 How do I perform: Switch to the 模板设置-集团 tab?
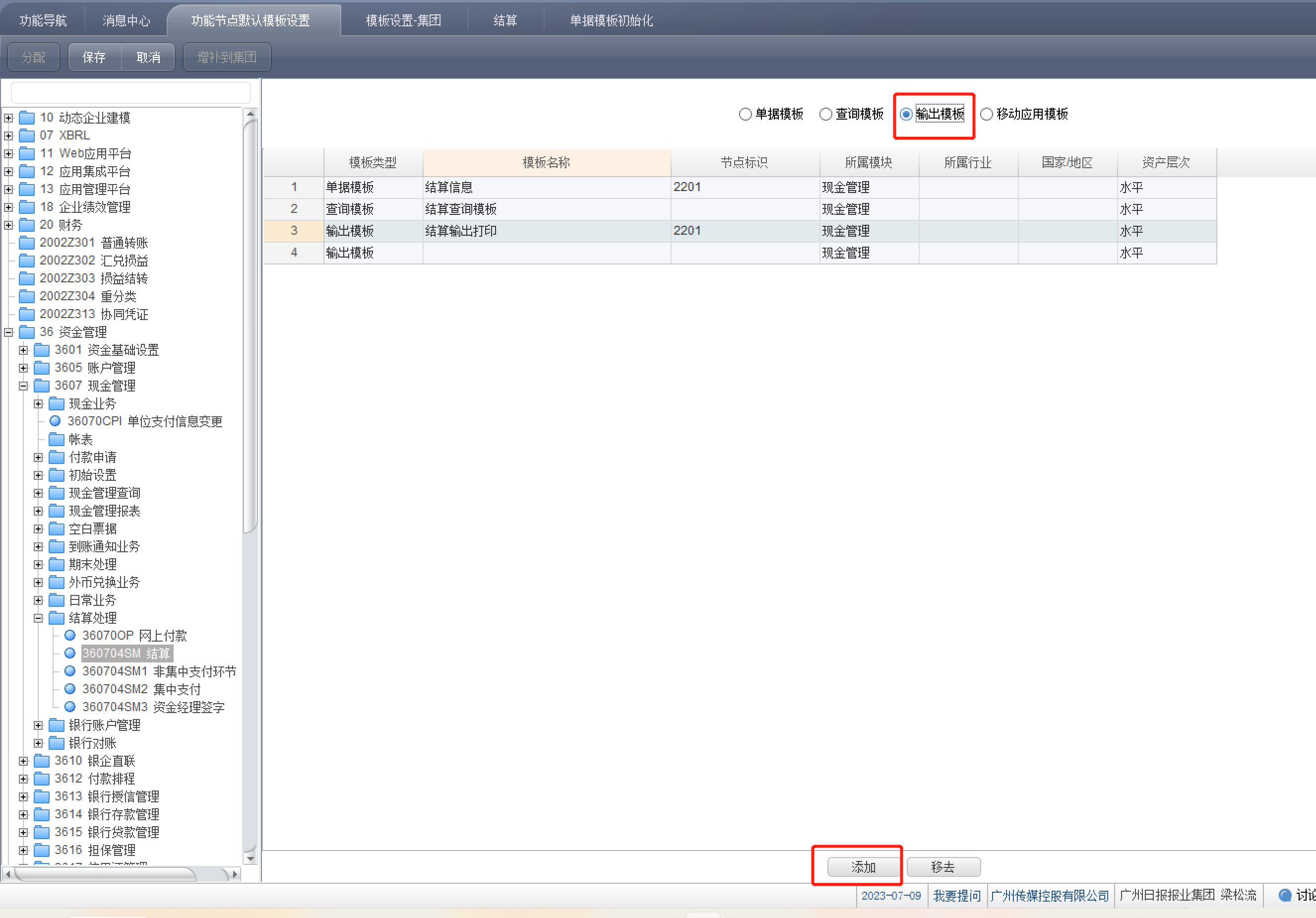(x=403, y=21)
